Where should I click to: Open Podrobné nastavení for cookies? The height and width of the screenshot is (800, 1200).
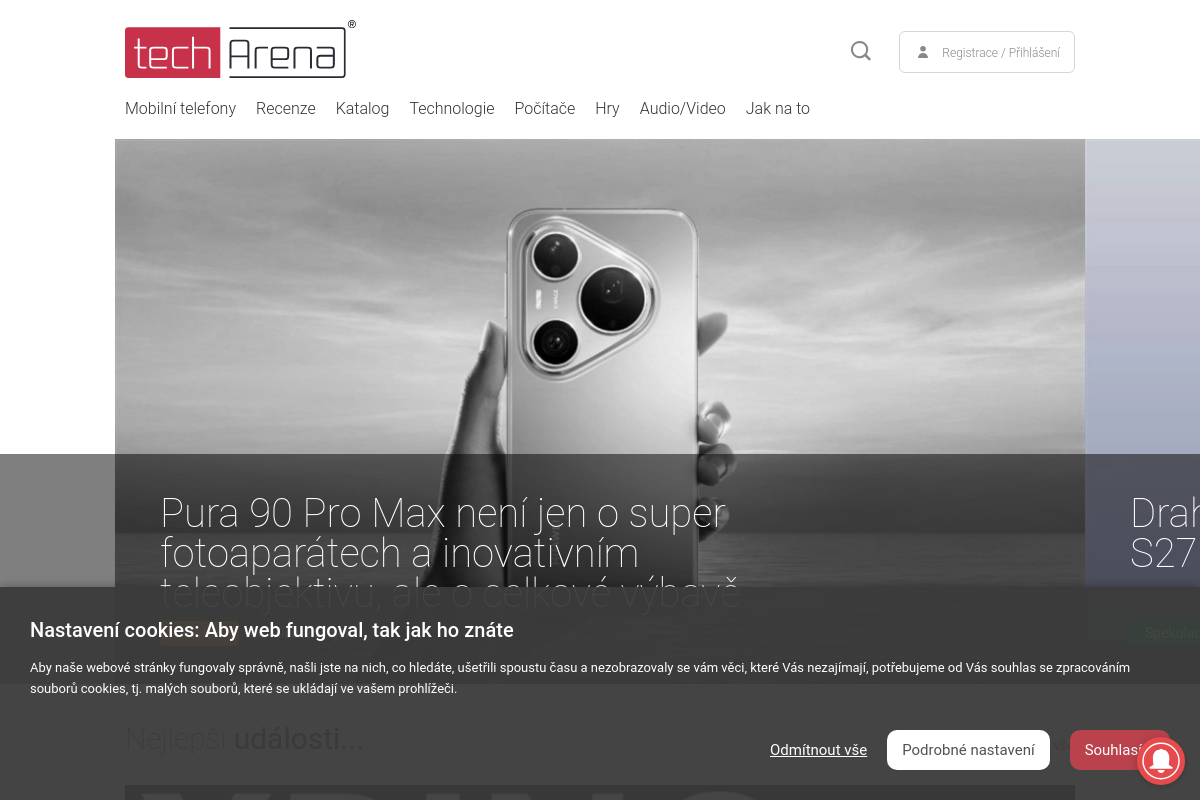tap(968, 750)
